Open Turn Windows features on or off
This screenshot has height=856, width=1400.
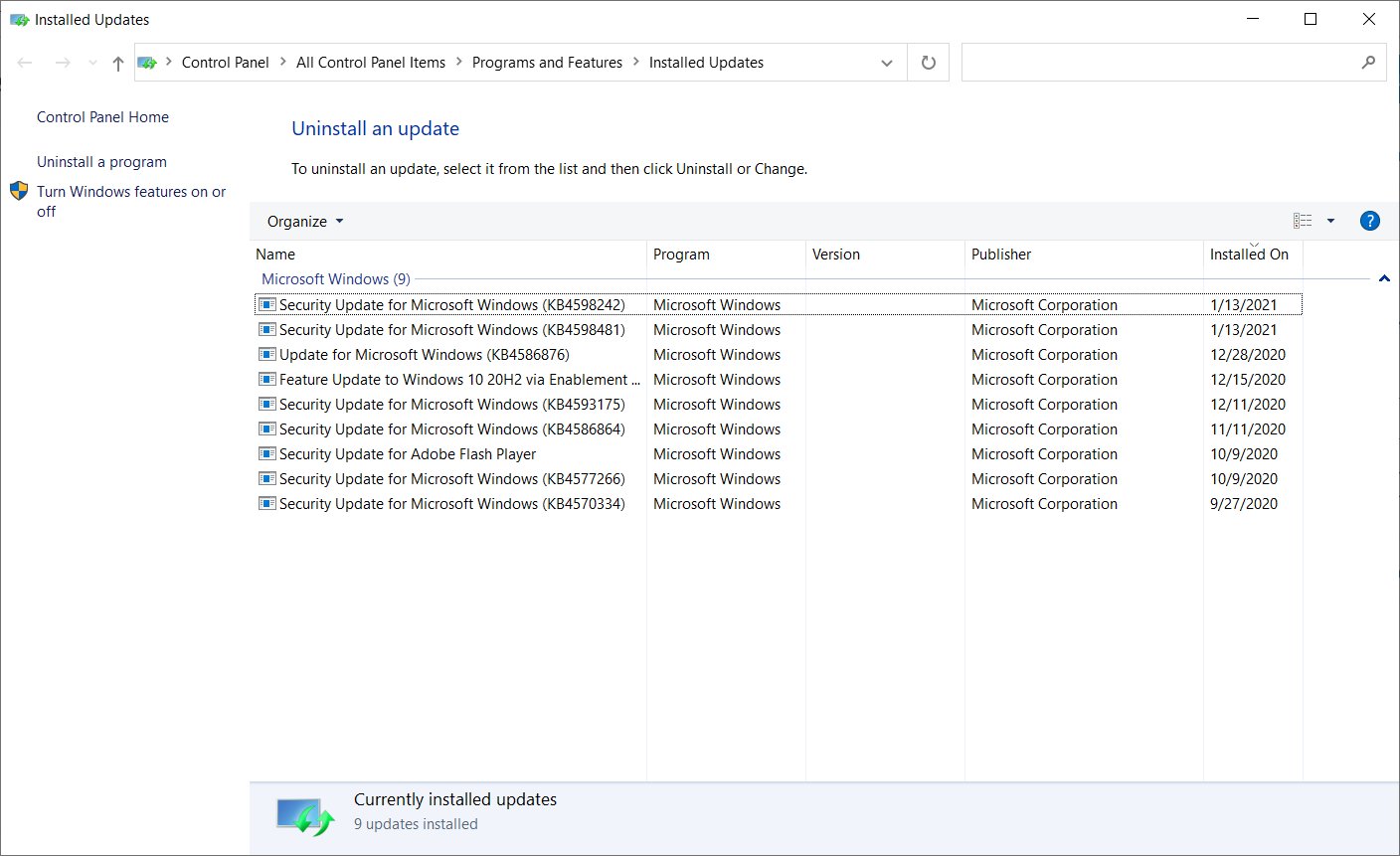tap(131, 201)
